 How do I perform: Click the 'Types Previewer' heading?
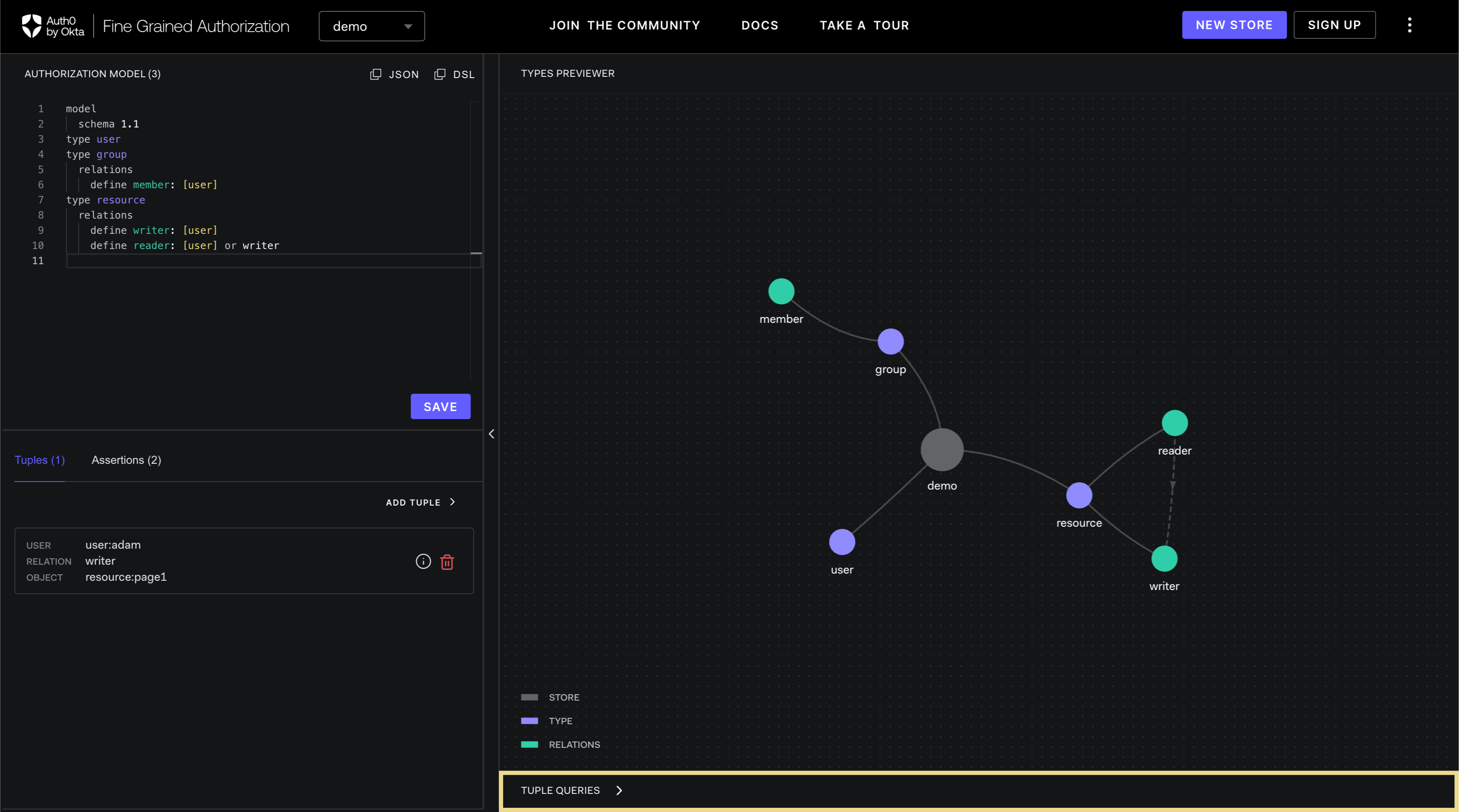pos(567,73)
